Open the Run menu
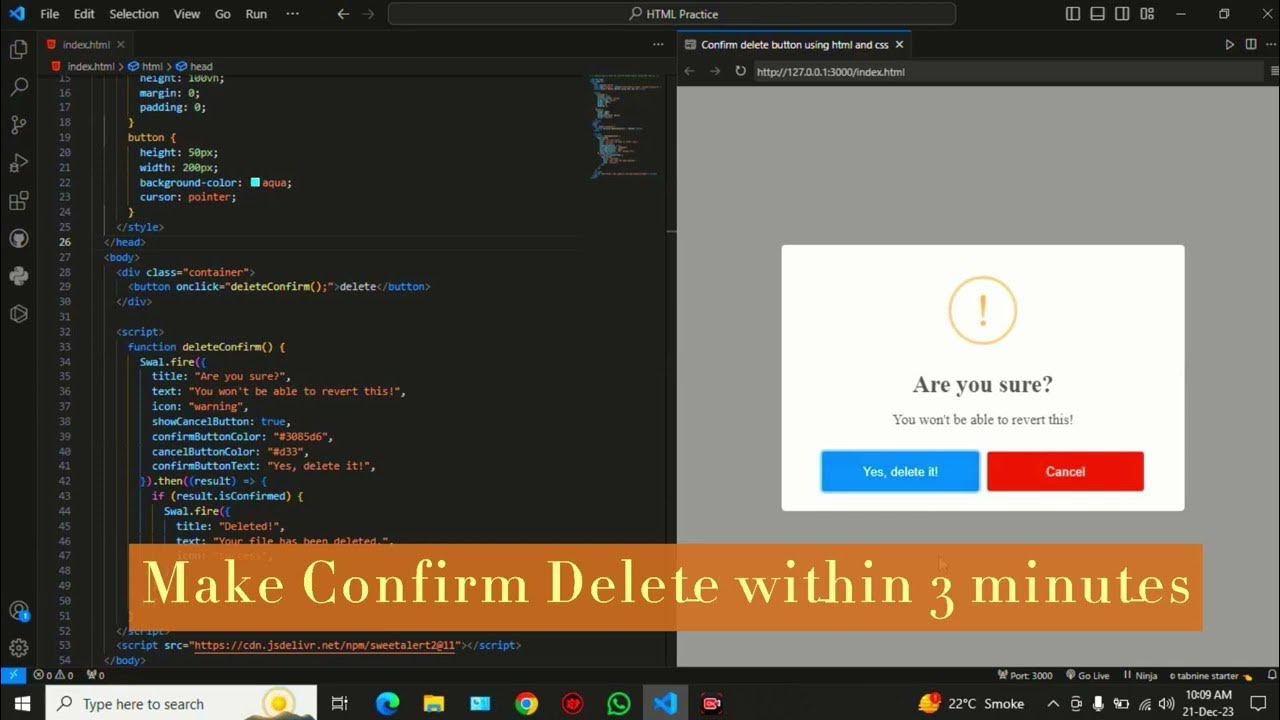The height and width of the screenshot is (720, 1280). point(256,14)
